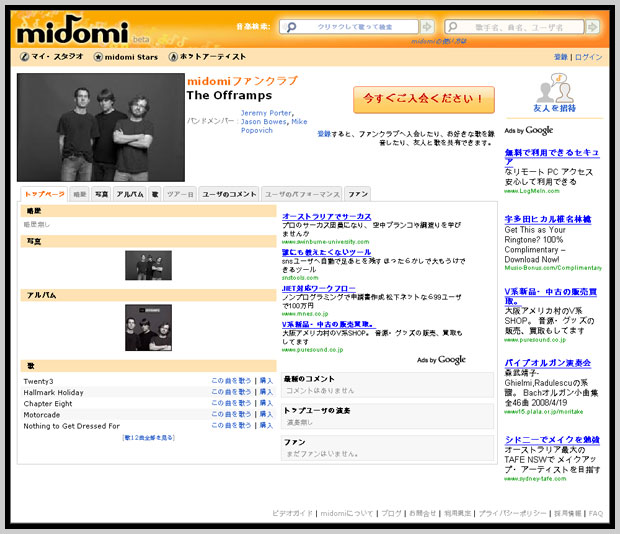Viewport: 620px width, 534px height.
Task: Click この曲を歌う for Hallmark Holiday
Action: (x=231, y=392)
